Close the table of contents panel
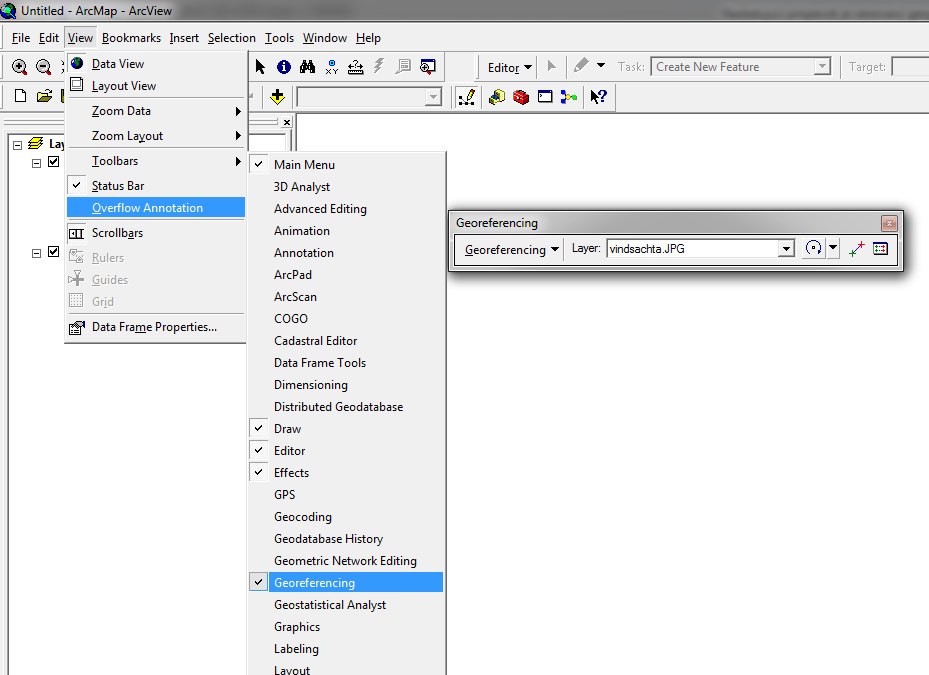 (x=287, y=122)
